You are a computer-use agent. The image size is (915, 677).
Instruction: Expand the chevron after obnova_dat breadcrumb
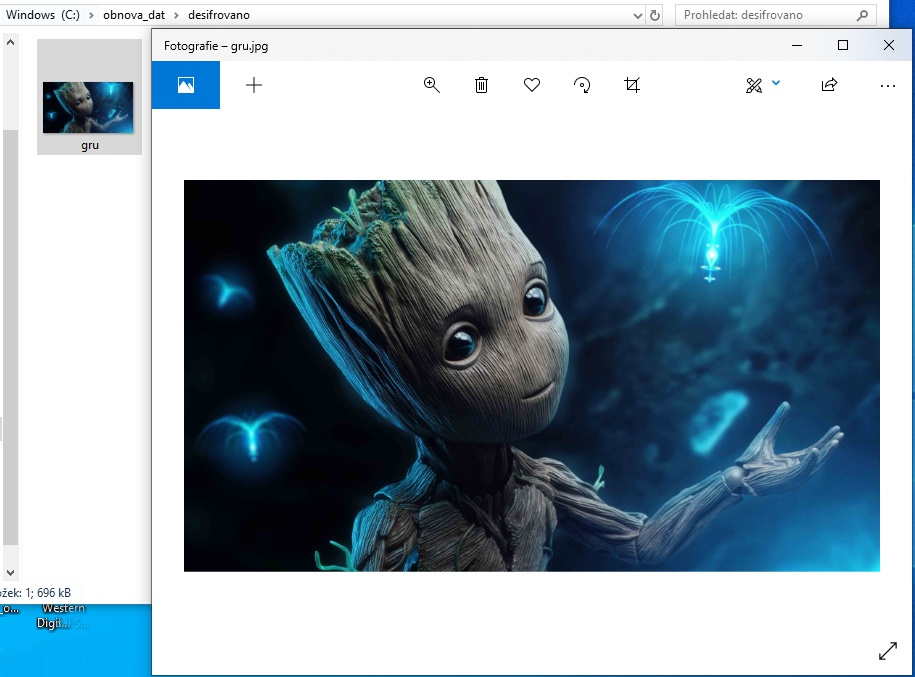[176, 15]
